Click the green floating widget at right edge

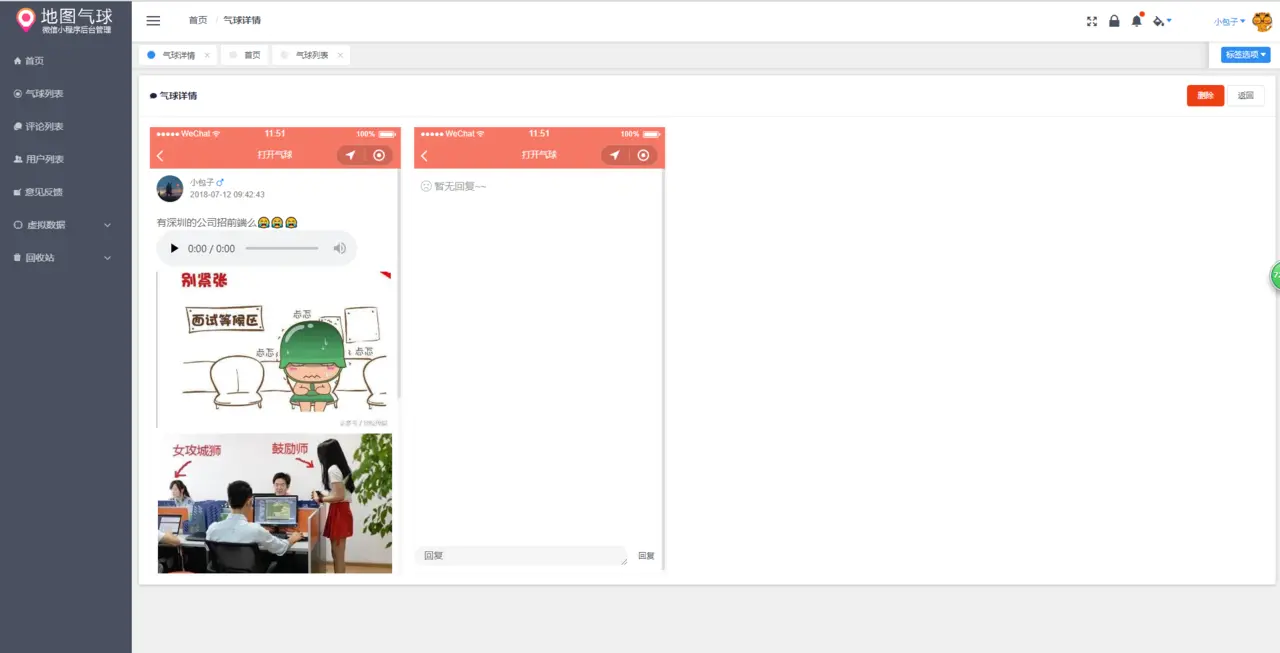point(1275,276)
